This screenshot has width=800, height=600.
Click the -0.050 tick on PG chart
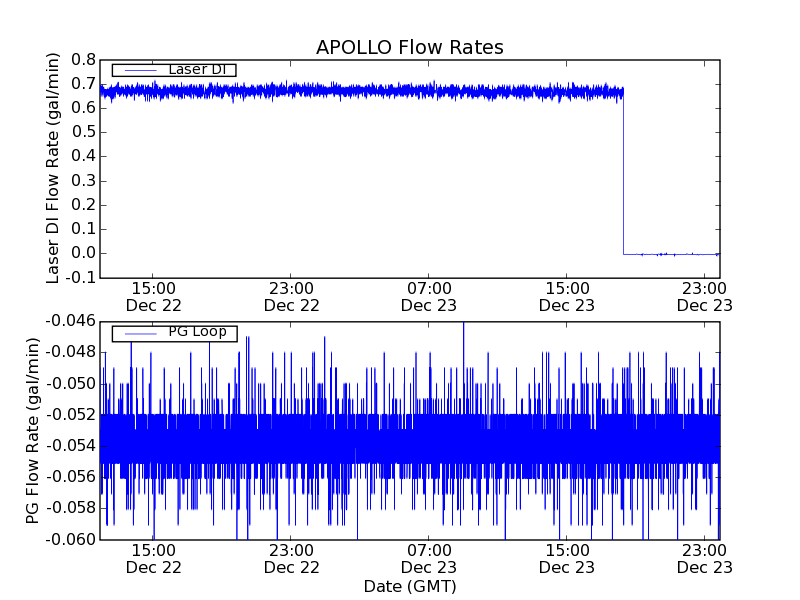pyautogui.click(x=71, y=384)
